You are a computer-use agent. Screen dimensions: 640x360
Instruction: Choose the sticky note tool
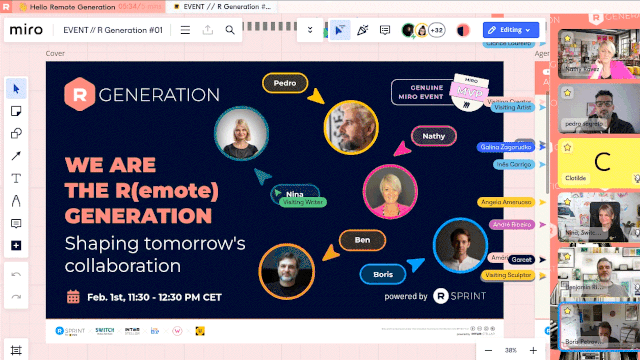tap(16, 111)
